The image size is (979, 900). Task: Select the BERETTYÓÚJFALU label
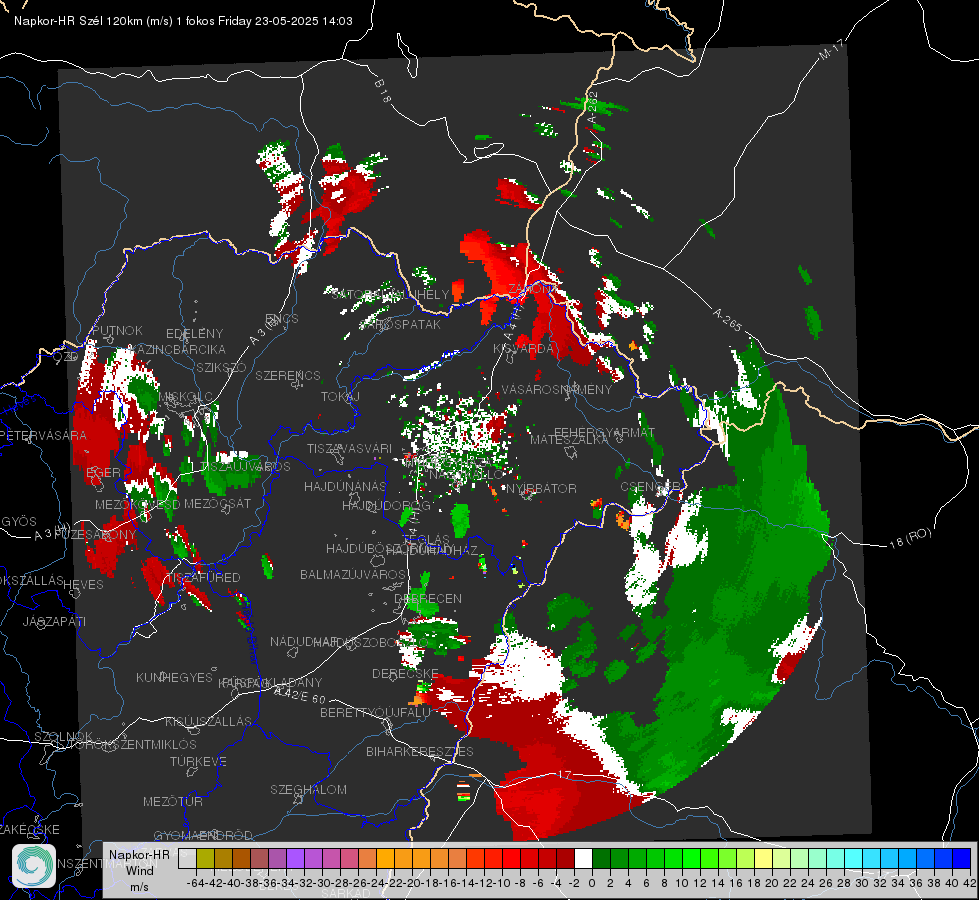pos(375,712)
